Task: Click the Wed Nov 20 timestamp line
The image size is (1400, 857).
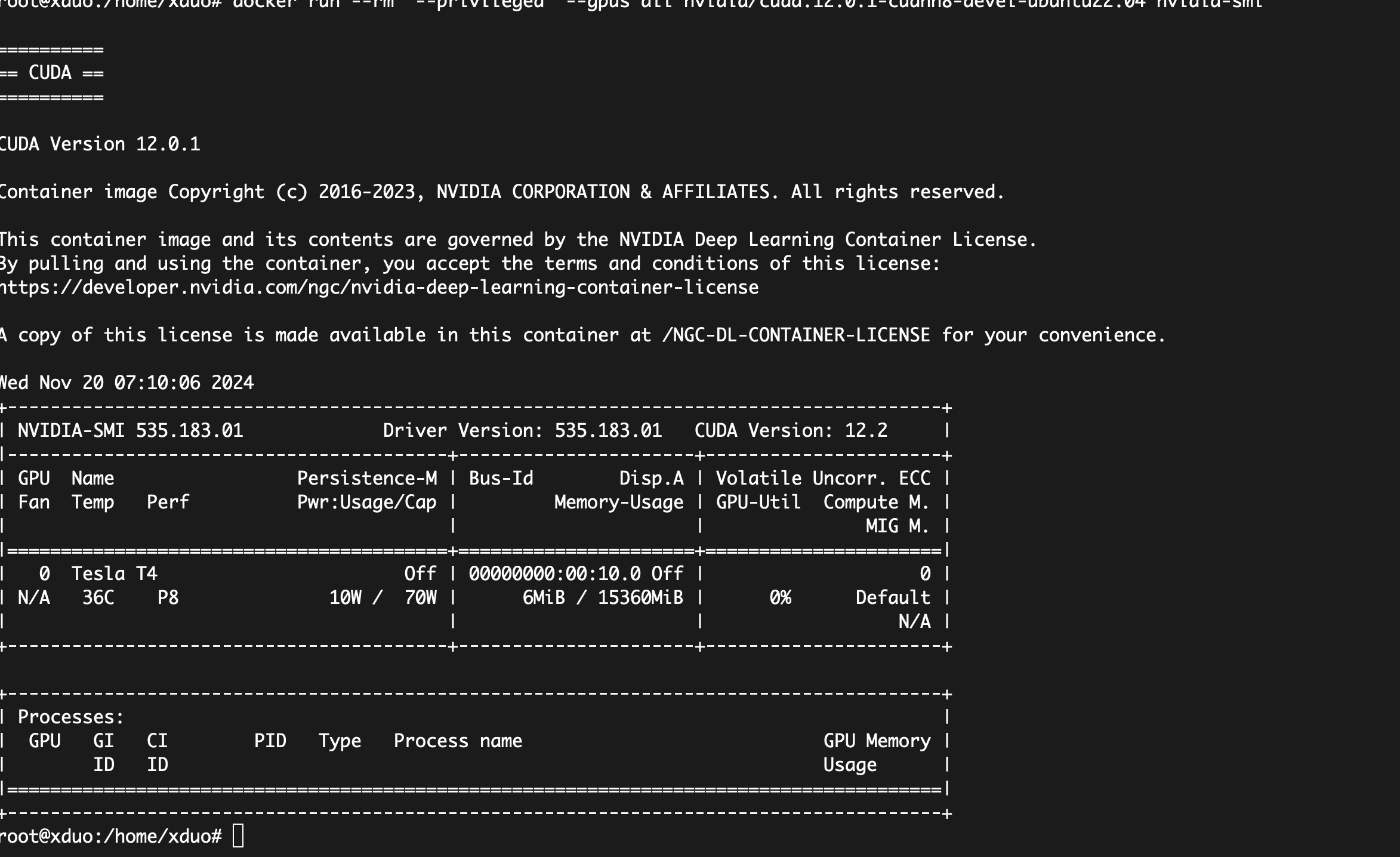Action: pyautogui.click(x=125, y=383)
